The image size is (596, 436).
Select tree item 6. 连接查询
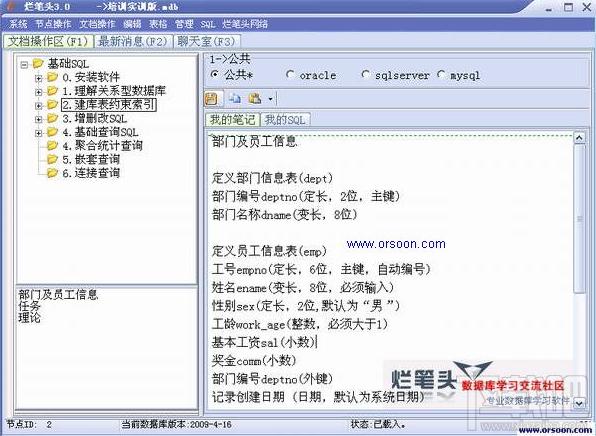91,173
